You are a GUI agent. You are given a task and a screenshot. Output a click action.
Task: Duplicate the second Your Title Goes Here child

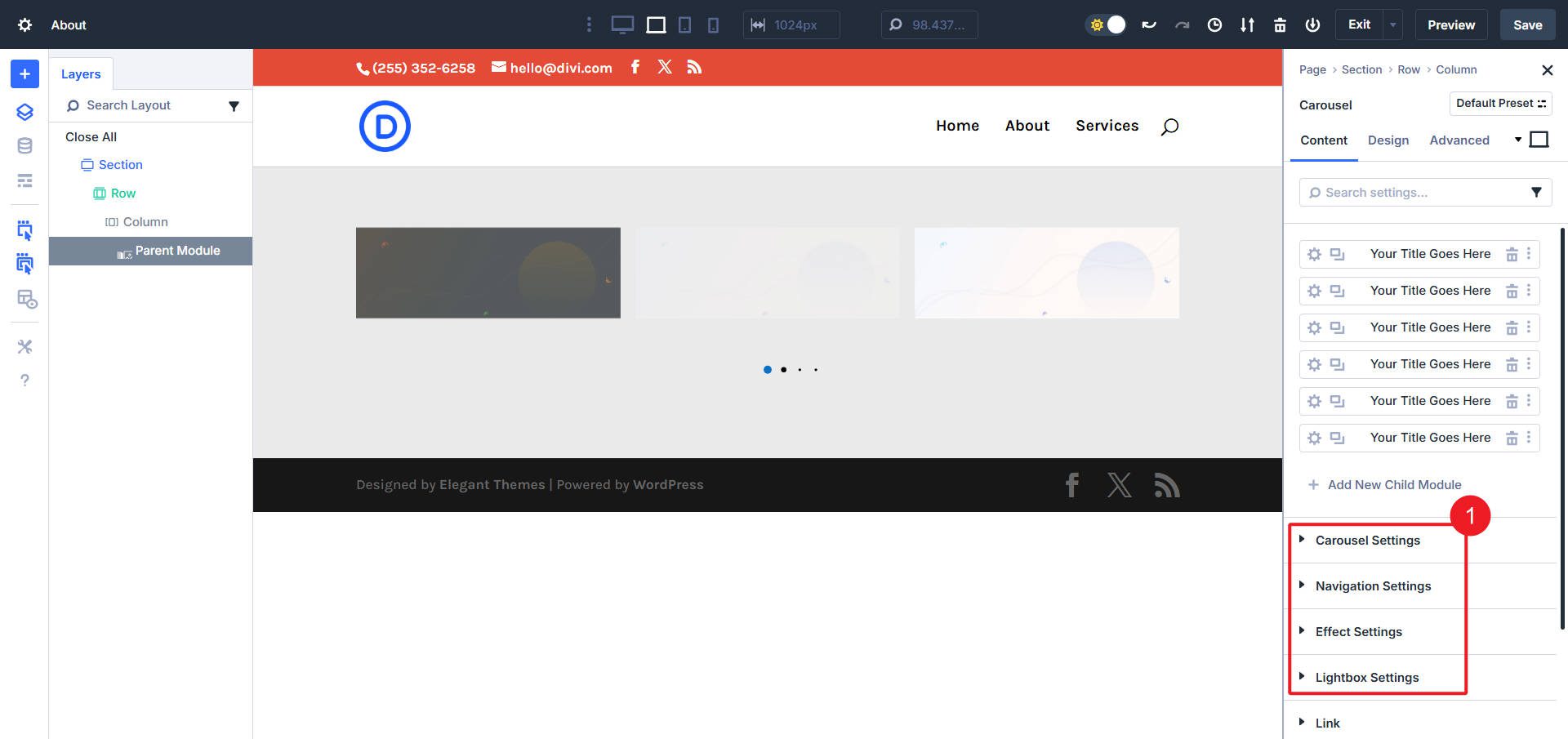click(x=1337, y=291)
